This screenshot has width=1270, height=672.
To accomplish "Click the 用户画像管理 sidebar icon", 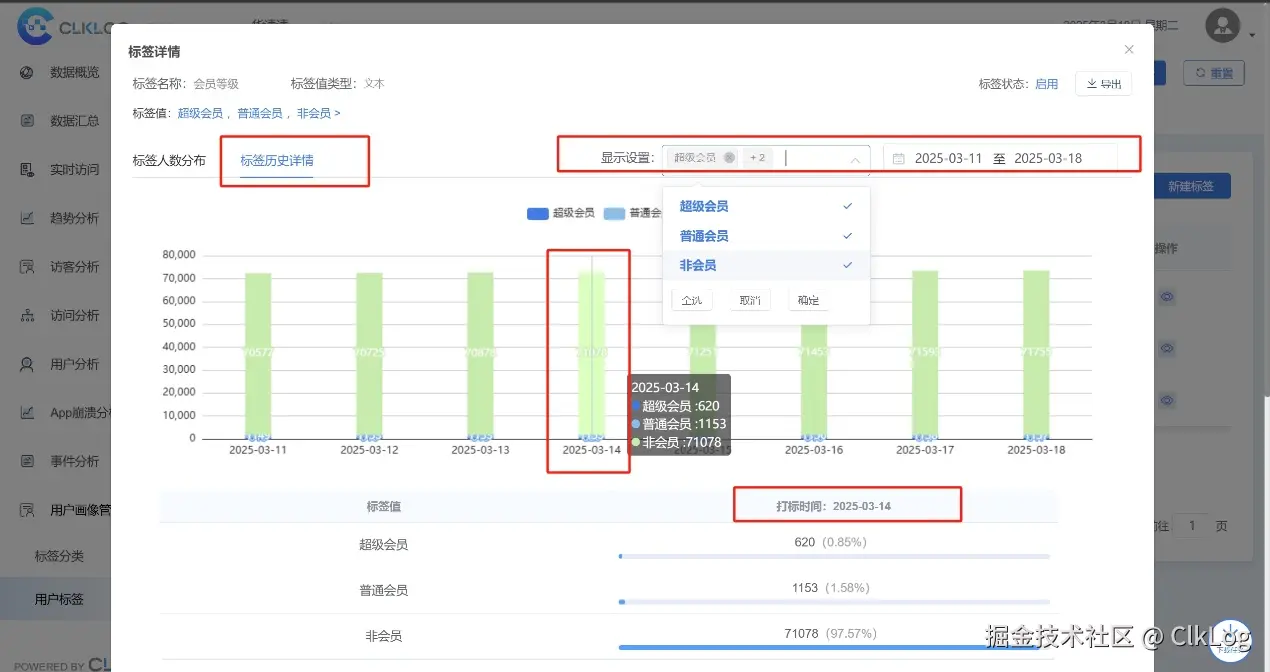I will coord(28,510).
